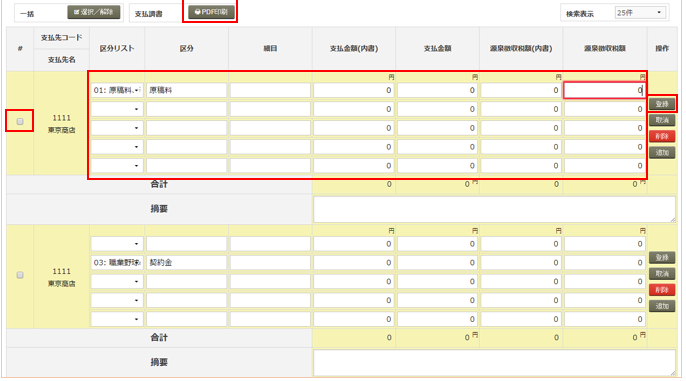Click the 操作 column header
The width and height of the screenshot is (686, 381).
[x=662, y=49]
